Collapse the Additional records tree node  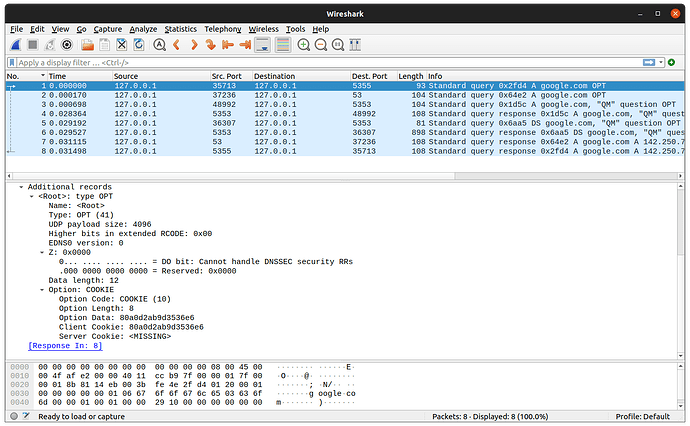[21, 187]
